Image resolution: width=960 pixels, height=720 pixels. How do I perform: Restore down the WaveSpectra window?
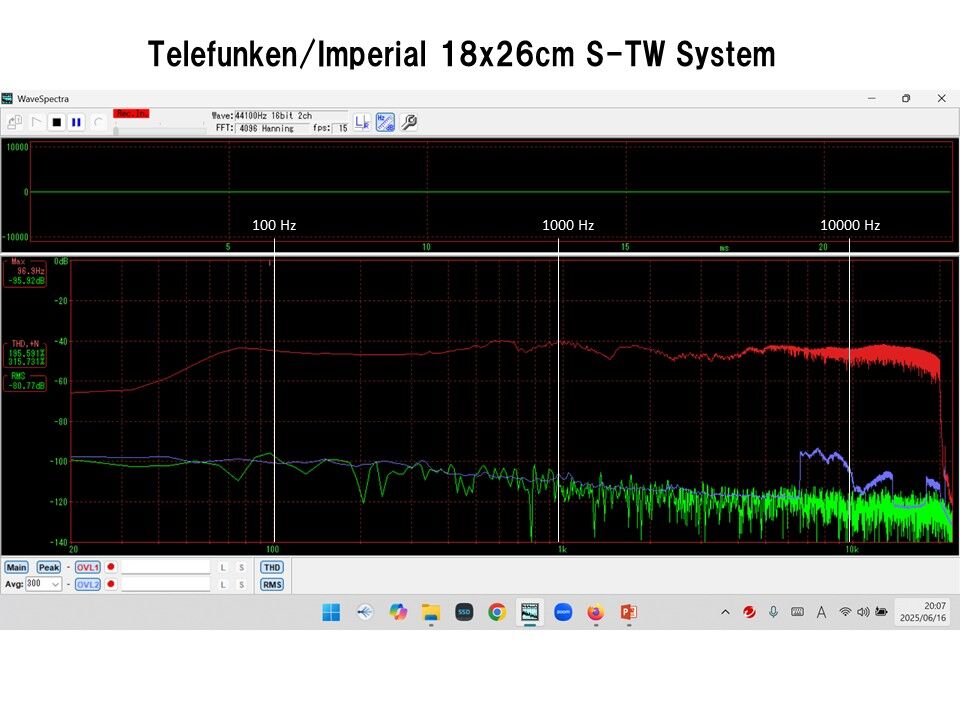[906, 99]
